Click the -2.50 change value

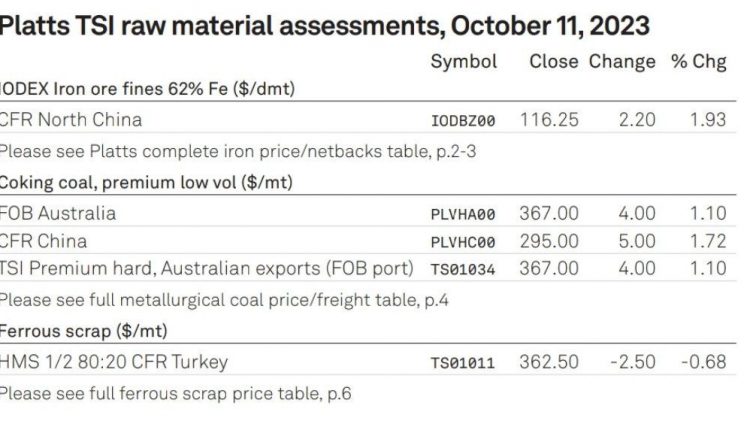[x=633, y=362]
